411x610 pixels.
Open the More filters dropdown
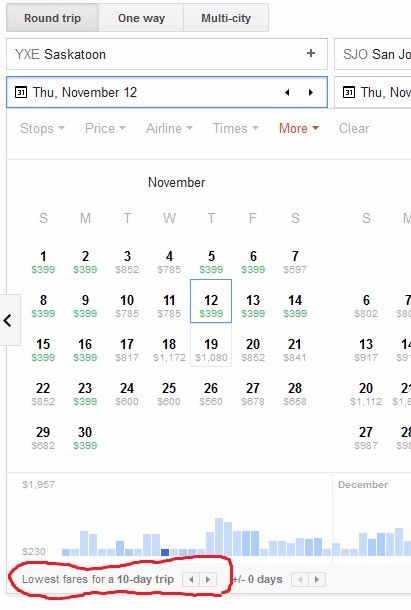pos(299,128)
